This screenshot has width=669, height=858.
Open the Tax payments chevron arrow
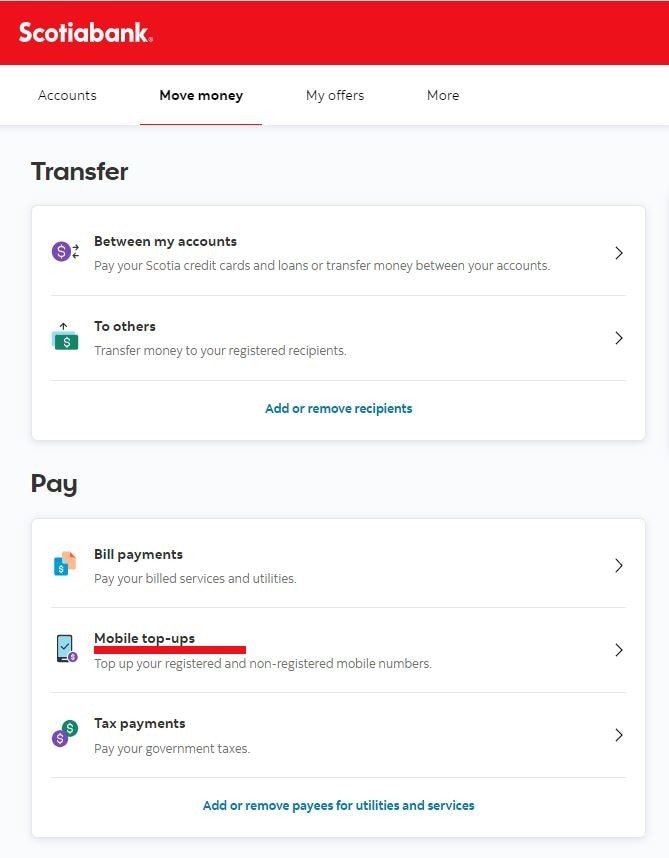[619, 735]
